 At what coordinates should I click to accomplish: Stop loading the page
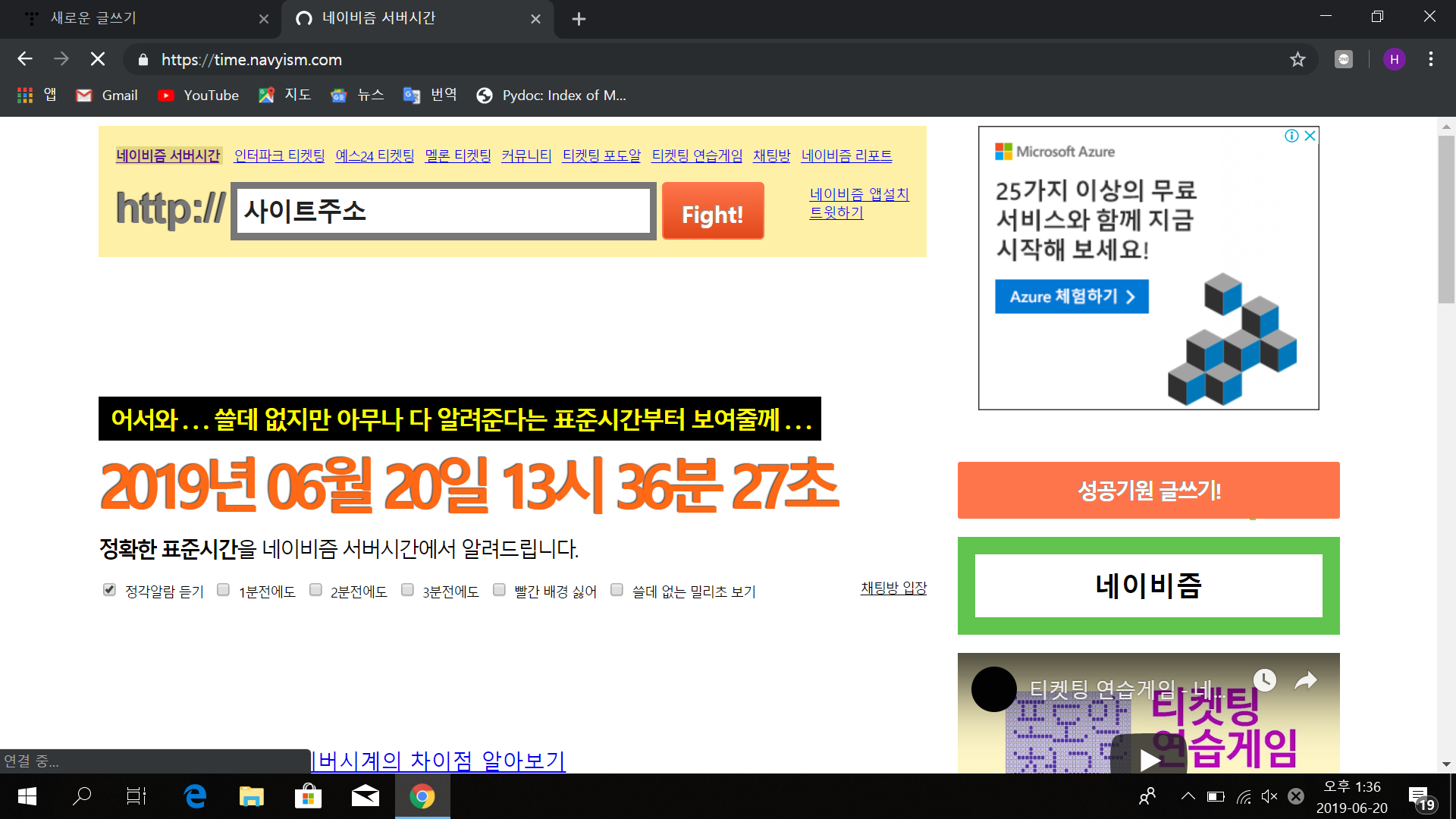(x=98, y=59)
